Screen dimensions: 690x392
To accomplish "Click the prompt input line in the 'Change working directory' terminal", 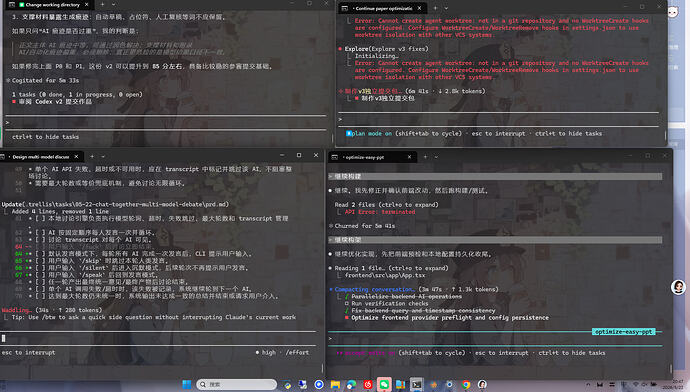I will 166,123.
